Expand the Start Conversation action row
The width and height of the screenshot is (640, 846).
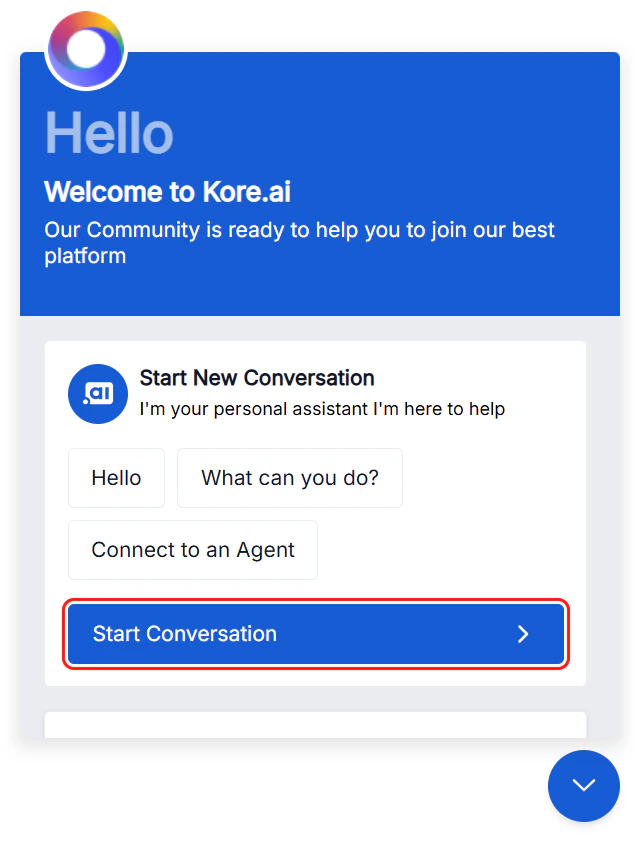[x=315, y=634]
